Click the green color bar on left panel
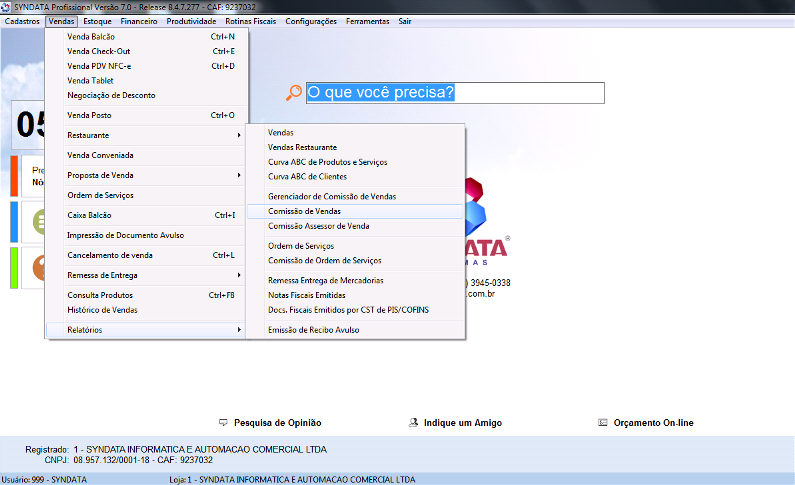795x485 pixels. [14, 268]
